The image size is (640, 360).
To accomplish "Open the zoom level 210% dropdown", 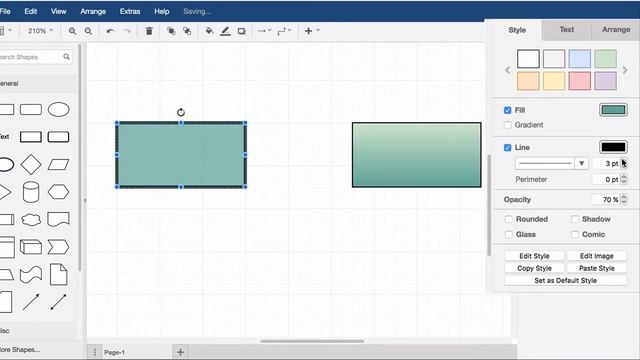I will [40, 31].
